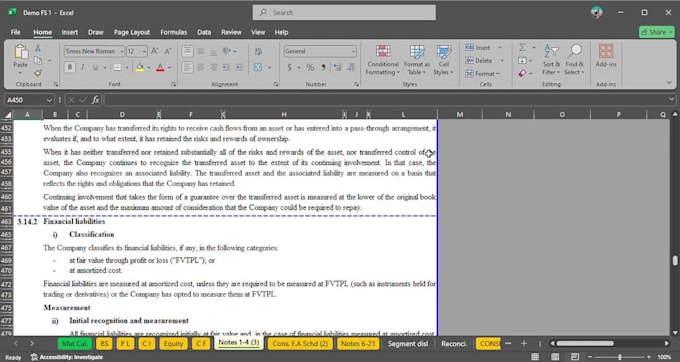Increase the cell indent
The width and height of the screenshot is (680, 362).
[239, 67]
